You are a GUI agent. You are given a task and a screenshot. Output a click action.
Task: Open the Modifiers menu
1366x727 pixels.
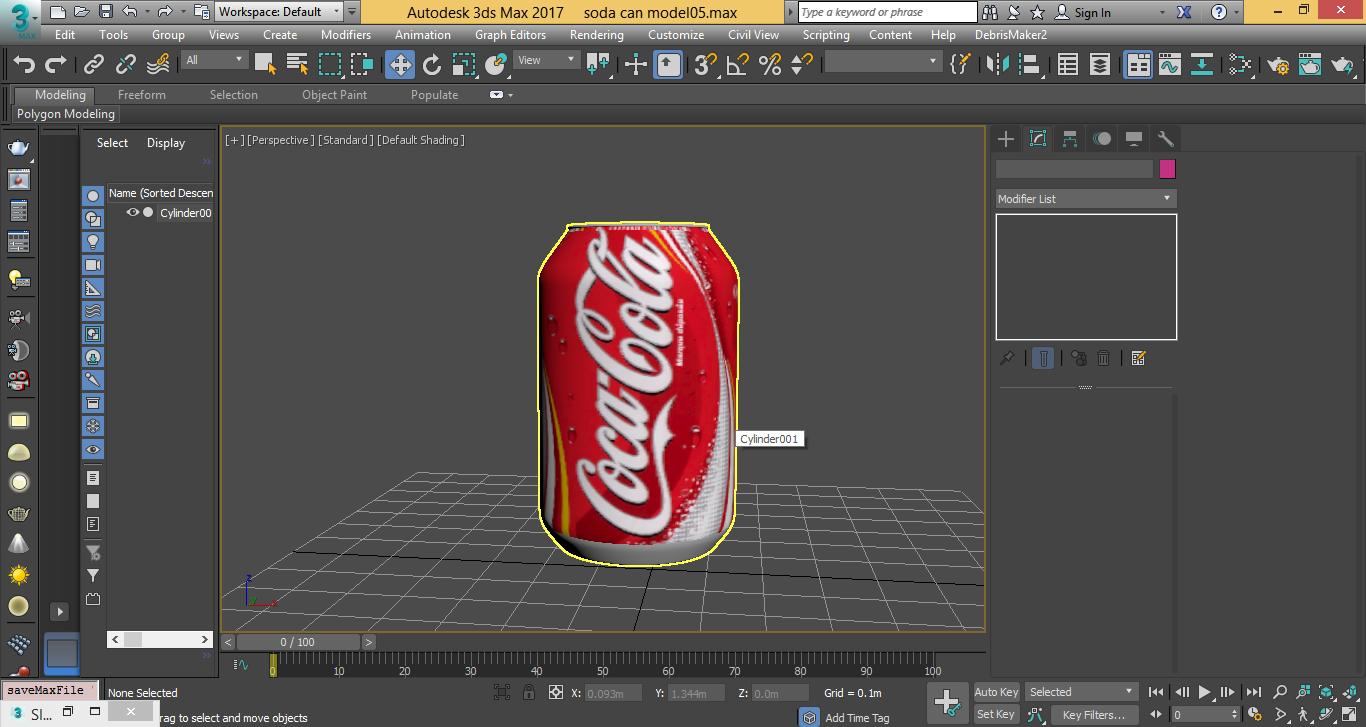tap(346, 34)
